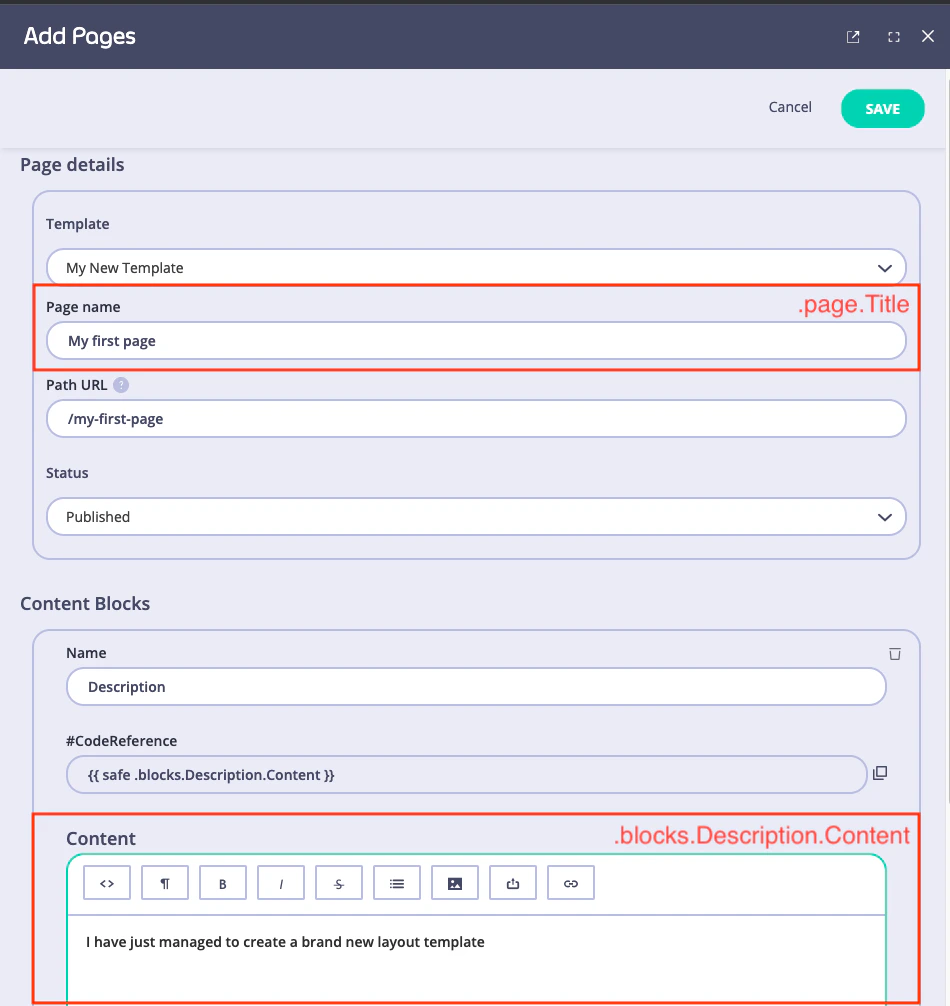950x1006 pixels.
Task: Expand the dialog to fullscreen
Action: [892, 36]
